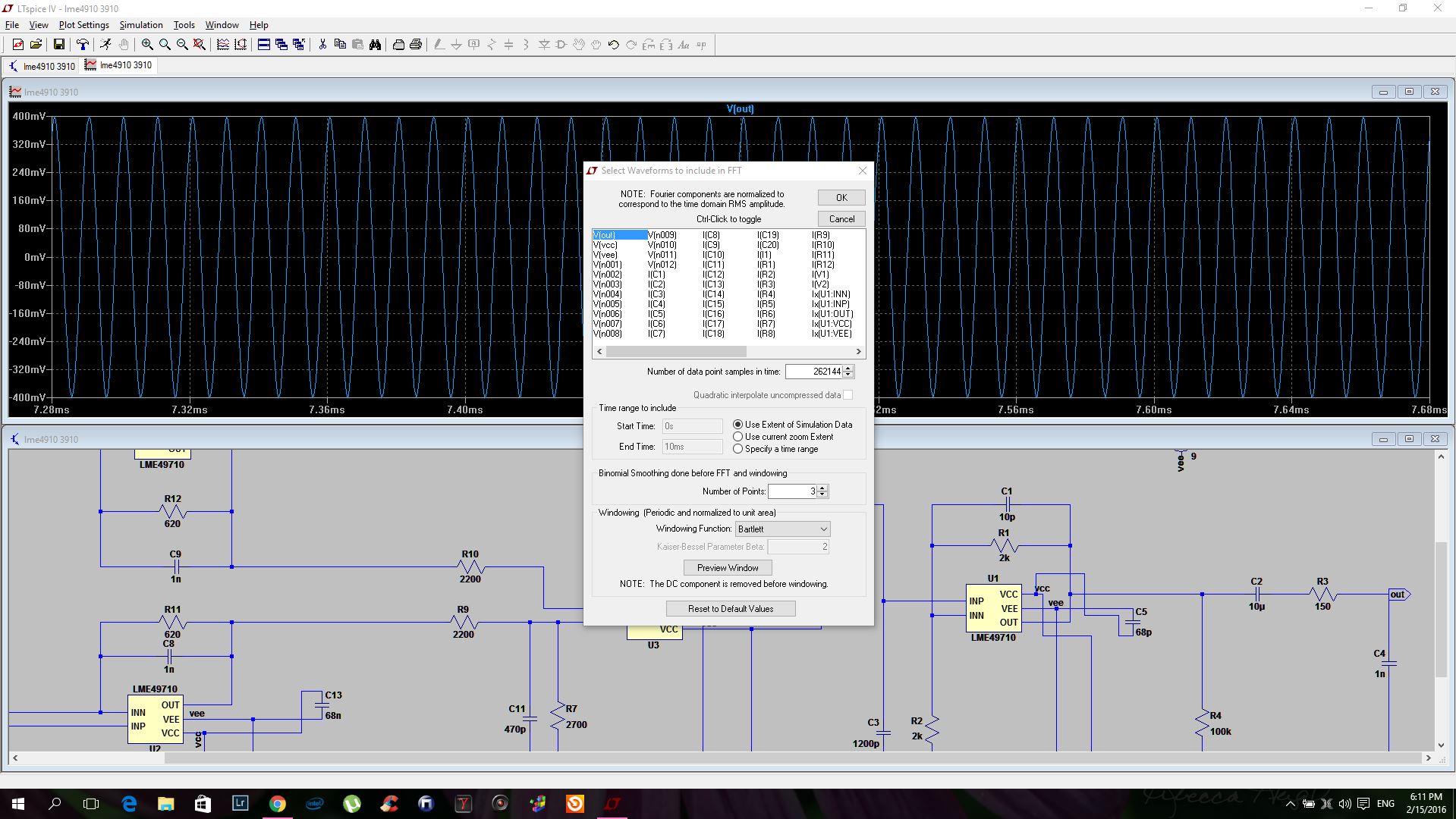
Task: Open Google Chrome from taskbar
Action: pyautogui.click(x=277, y=804)
